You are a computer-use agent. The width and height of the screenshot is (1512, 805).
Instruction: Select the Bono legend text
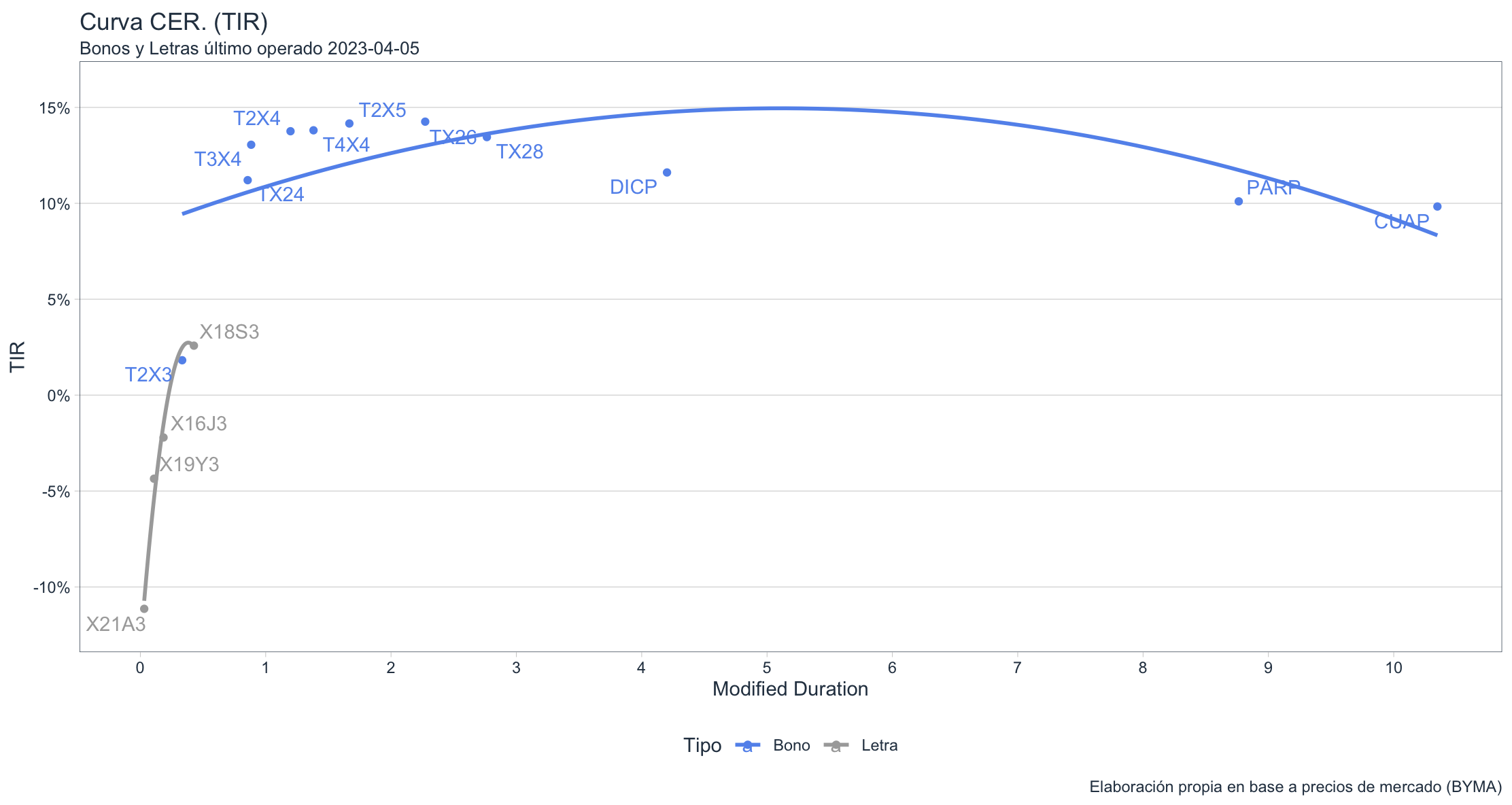point(791,746)
